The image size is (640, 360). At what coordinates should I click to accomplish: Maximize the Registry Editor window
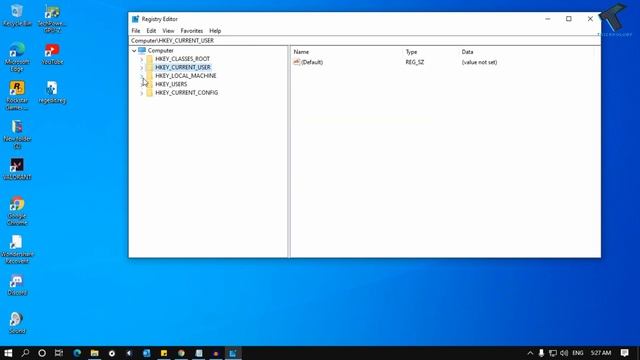(569, 19)
